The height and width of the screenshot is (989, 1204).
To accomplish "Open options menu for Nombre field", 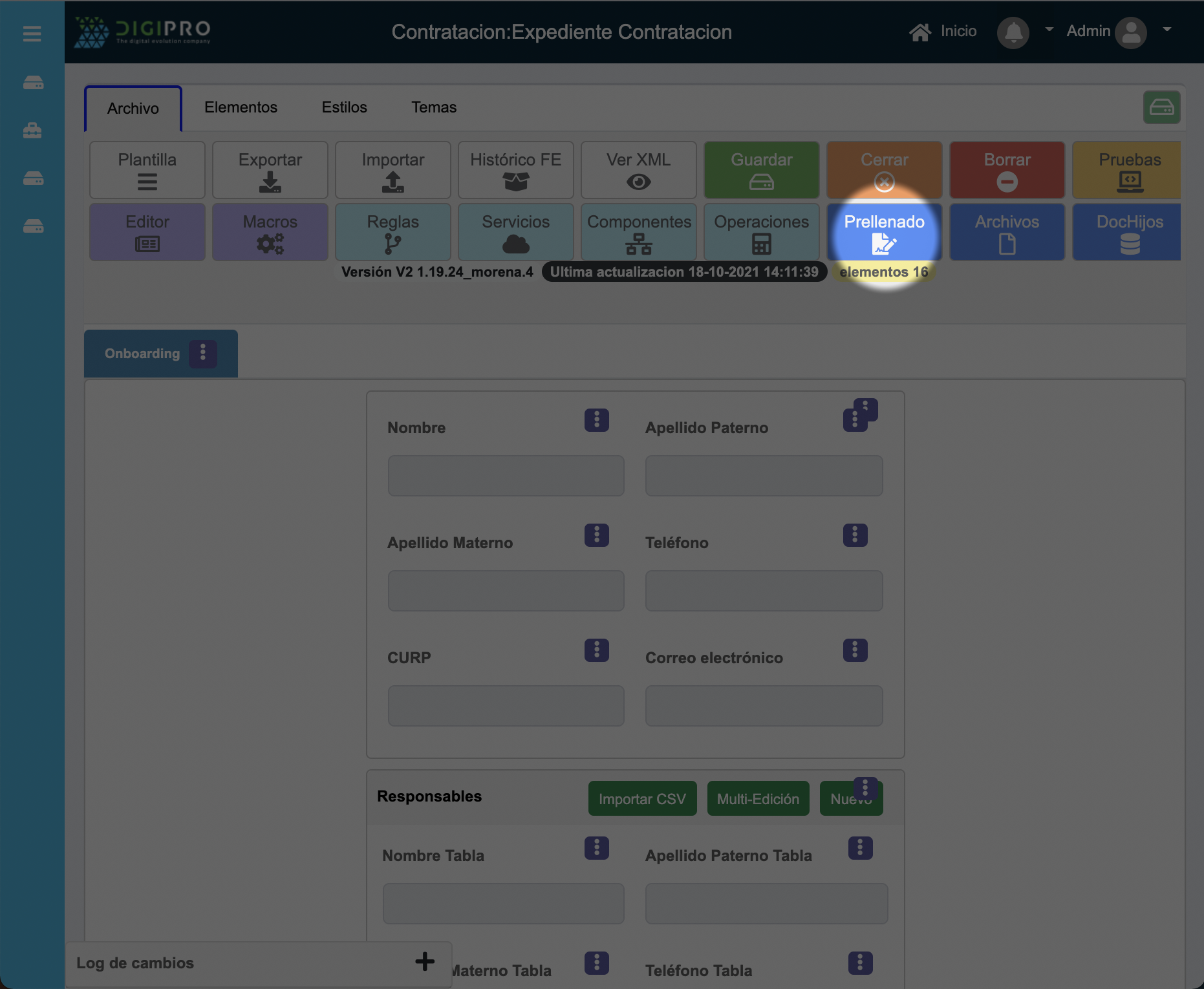I will tap(596, 420).
